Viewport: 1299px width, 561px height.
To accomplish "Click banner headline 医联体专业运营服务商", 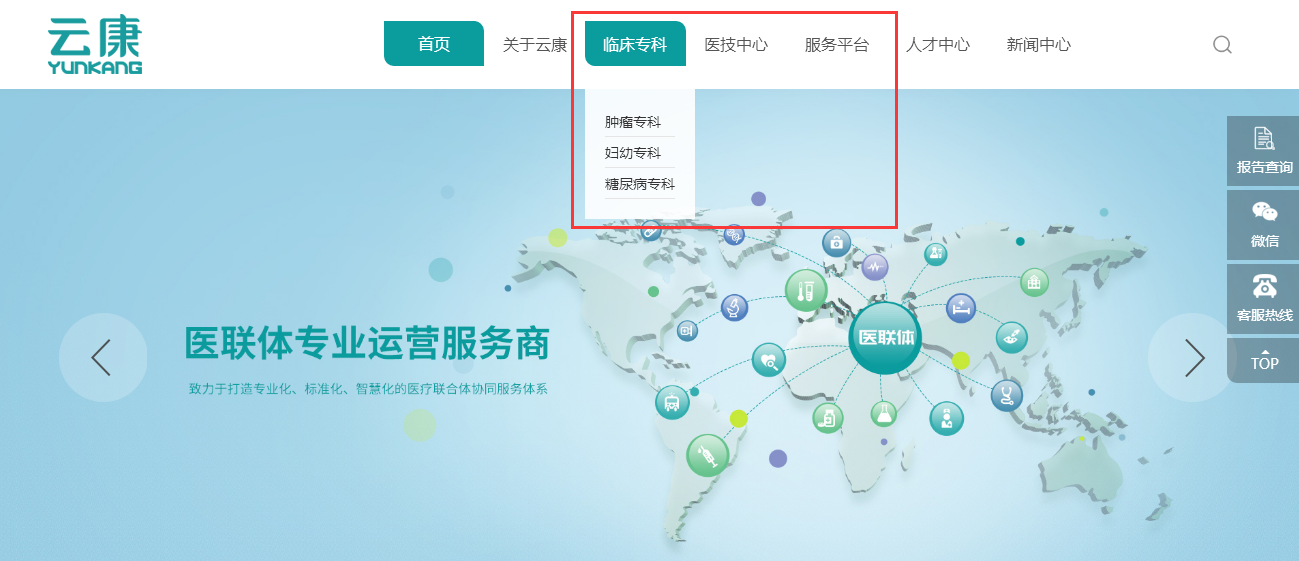I will tap(367, 344).
